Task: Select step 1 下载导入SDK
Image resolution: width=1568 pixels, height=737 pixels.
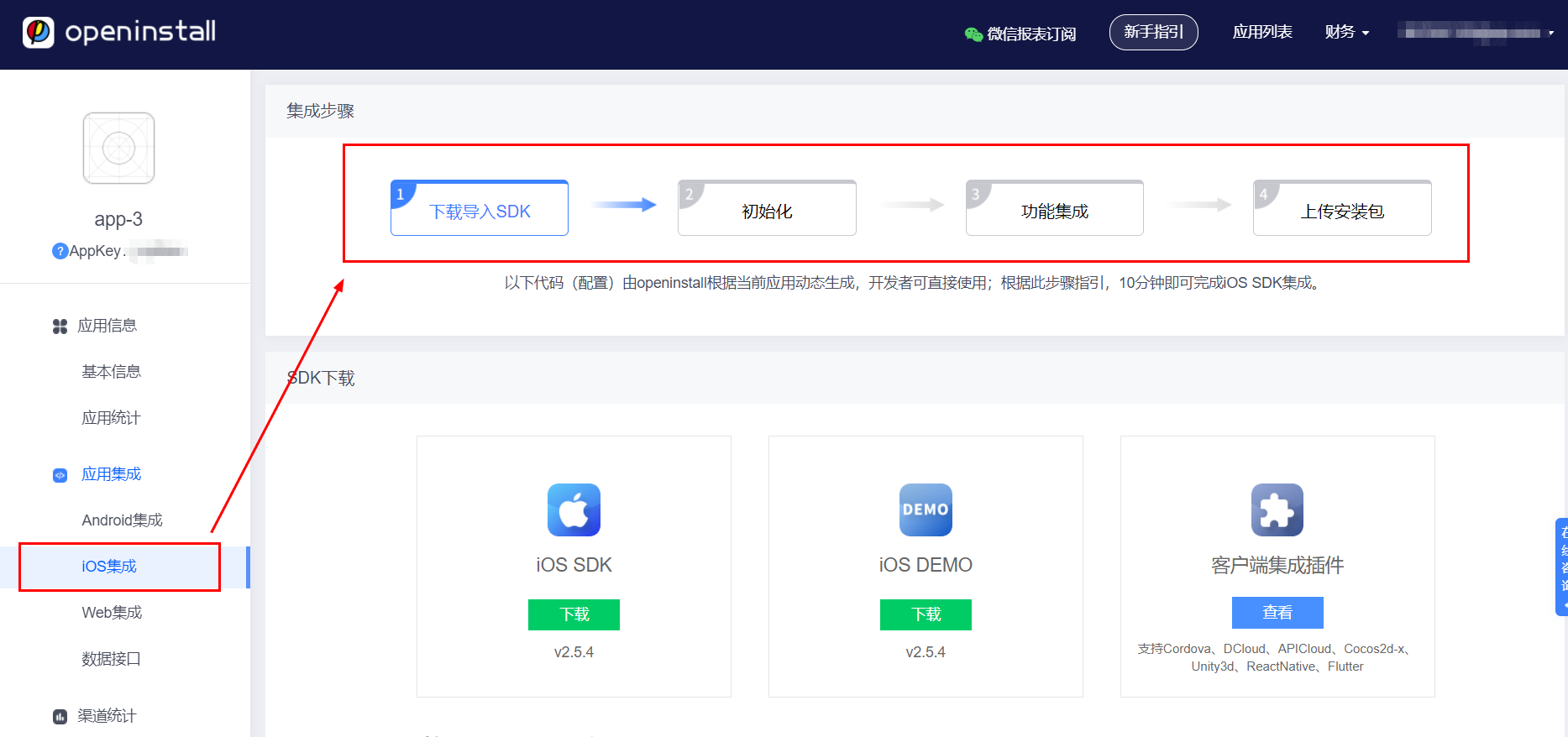Action: [480, 207]
